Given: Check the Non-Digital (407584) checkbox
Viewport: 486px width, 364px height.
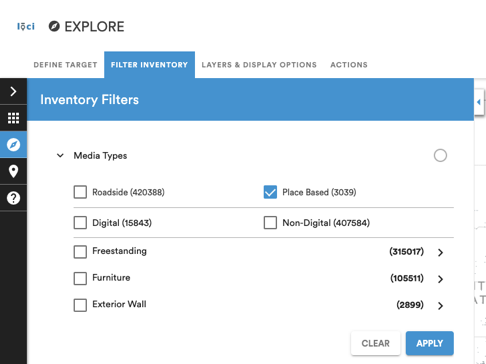Looking at the screenshot, I should (x=270, y=223).
